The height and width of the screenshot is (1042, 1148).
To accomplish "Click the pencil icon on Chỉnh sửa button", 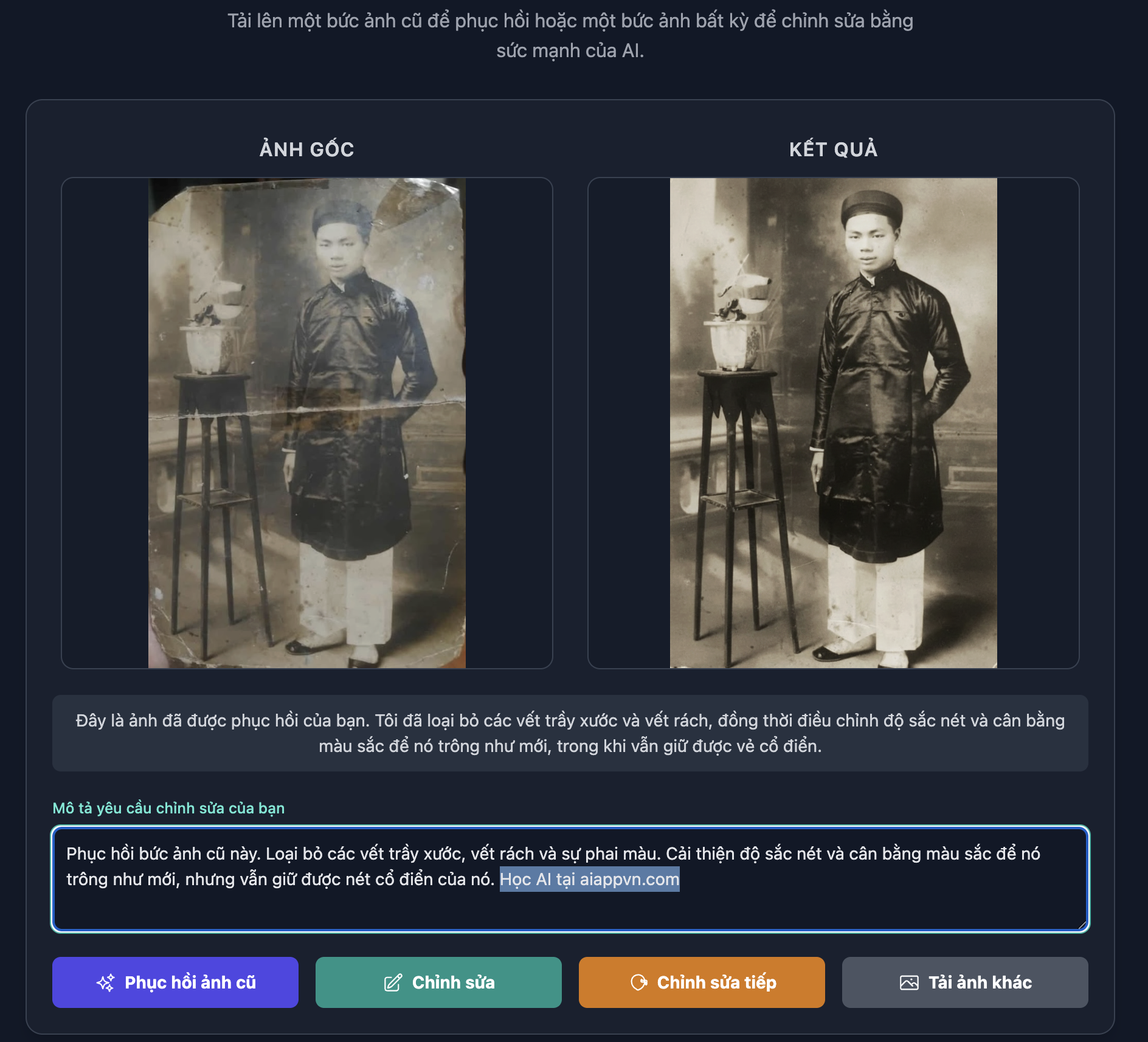I will [x=393, y=982].
